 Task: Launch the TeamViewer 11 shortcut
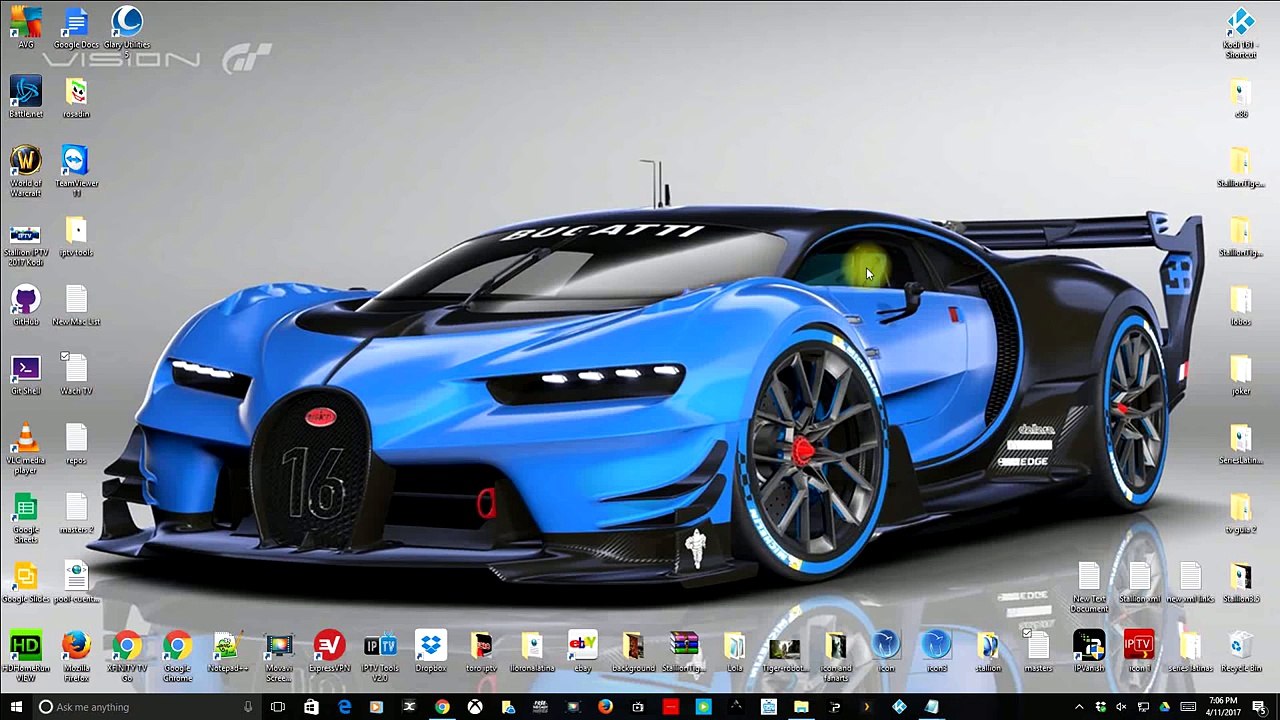coord(76,170)
